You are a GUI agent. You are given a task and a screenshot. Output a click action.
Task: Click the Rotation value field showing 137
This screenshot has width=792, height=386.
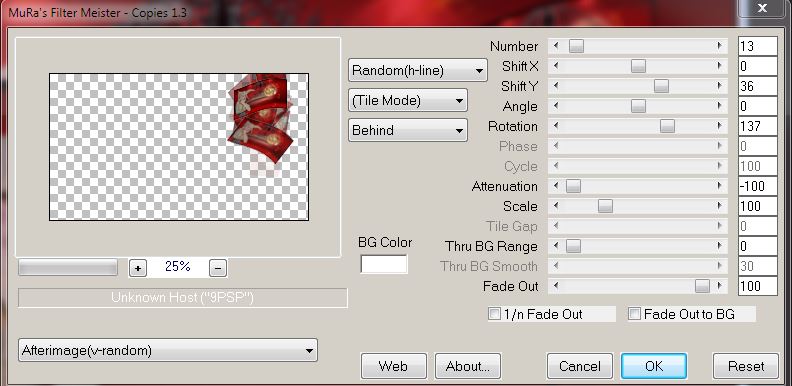758,126
